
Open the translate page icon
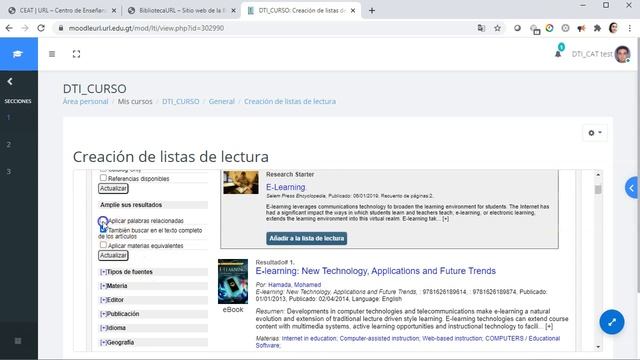point(481,28)
